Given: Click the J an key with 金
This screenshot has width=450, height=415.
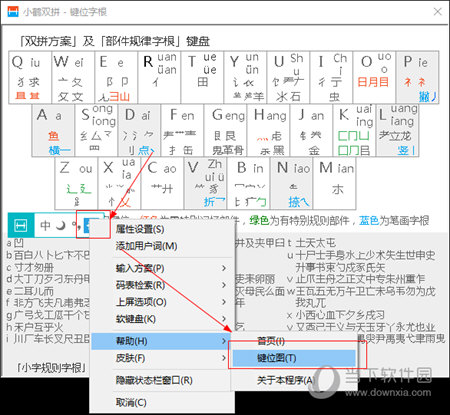Looking at the screenshot, I should pyautogui.click(x=311, y=130).
